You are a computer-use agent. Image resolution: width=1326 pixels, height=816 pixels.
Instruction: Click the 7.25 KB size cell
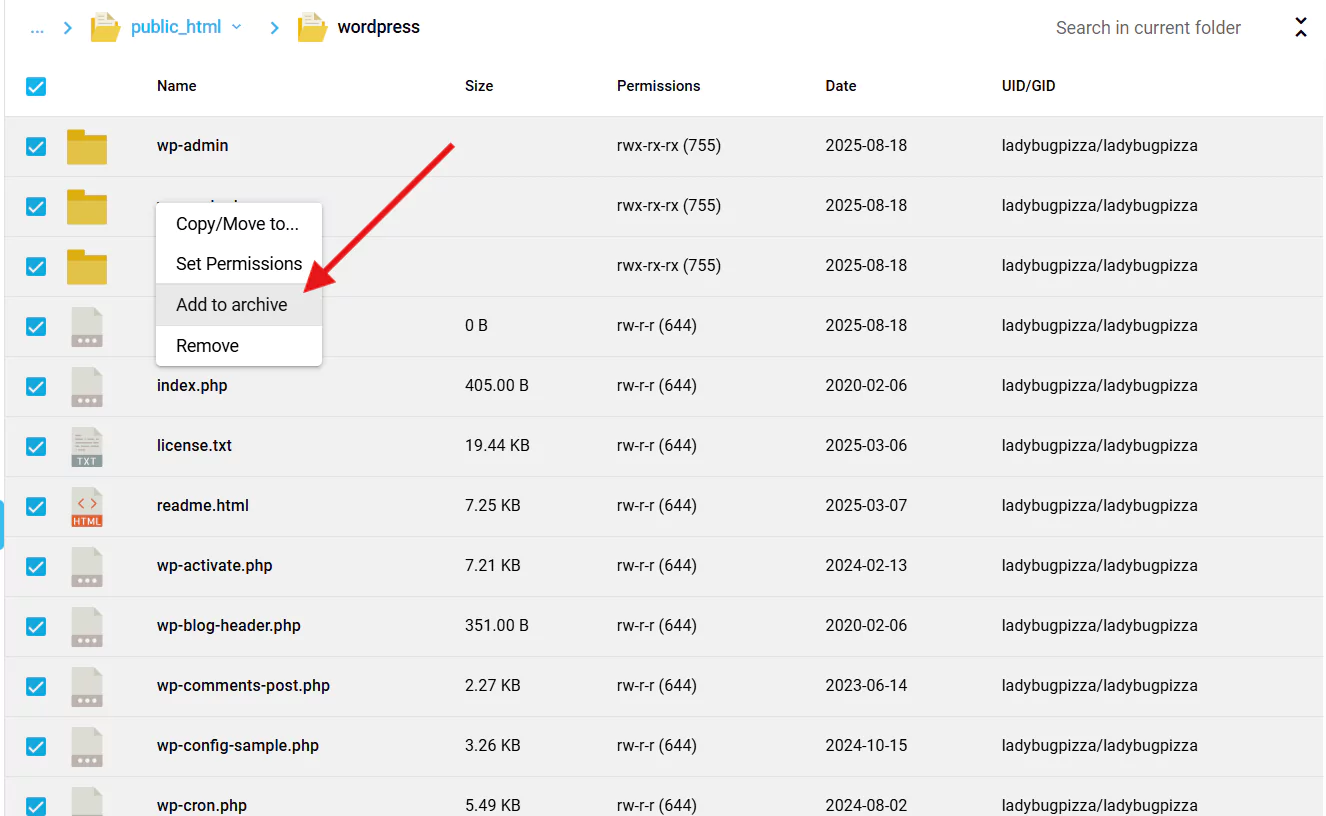(x=493, y=506)
